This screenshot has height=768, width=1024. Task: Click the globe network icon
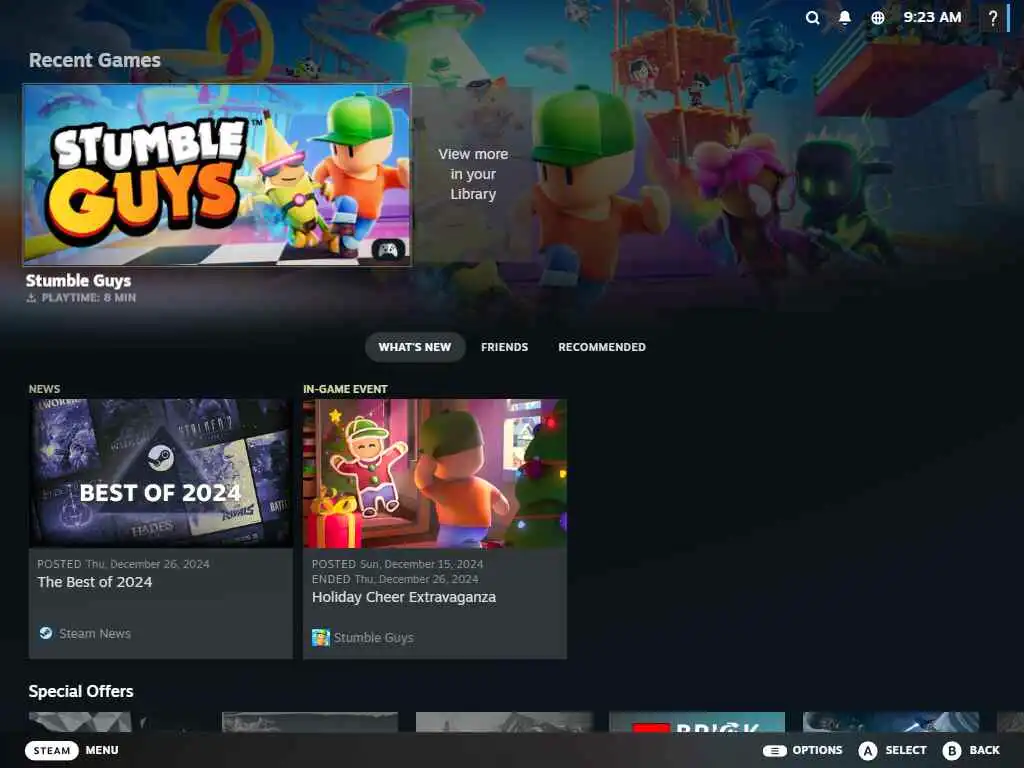pos(878,18)
